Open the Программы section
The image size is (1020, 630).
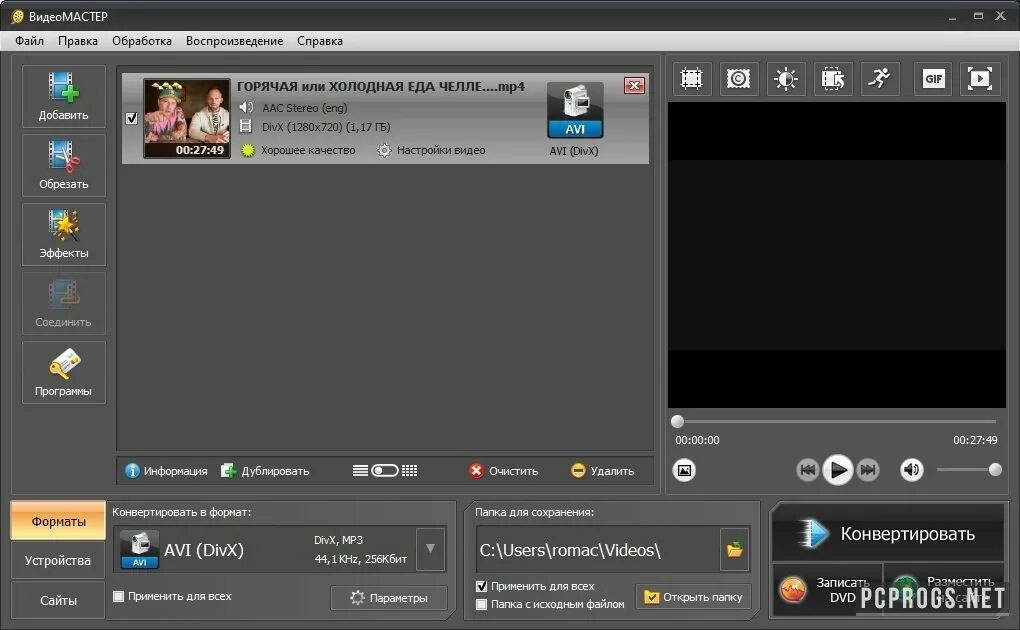(64, 372)
